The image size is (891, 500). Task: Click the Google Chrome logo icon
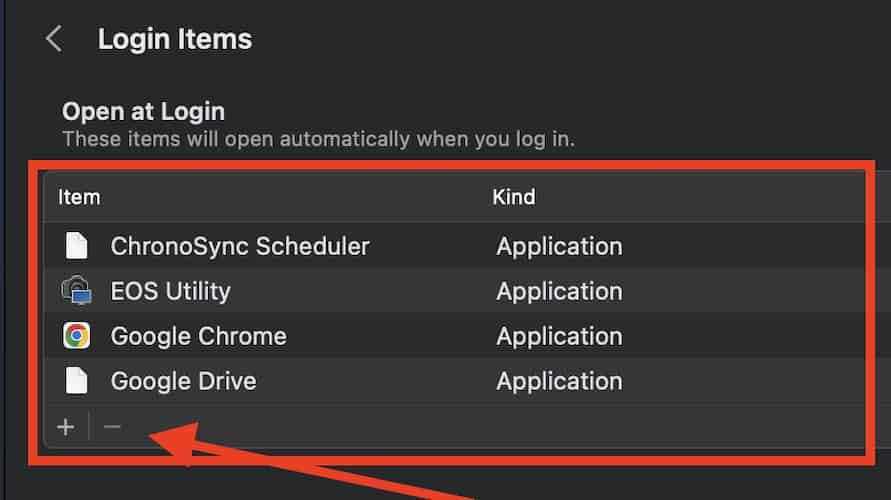pos(76,336)
